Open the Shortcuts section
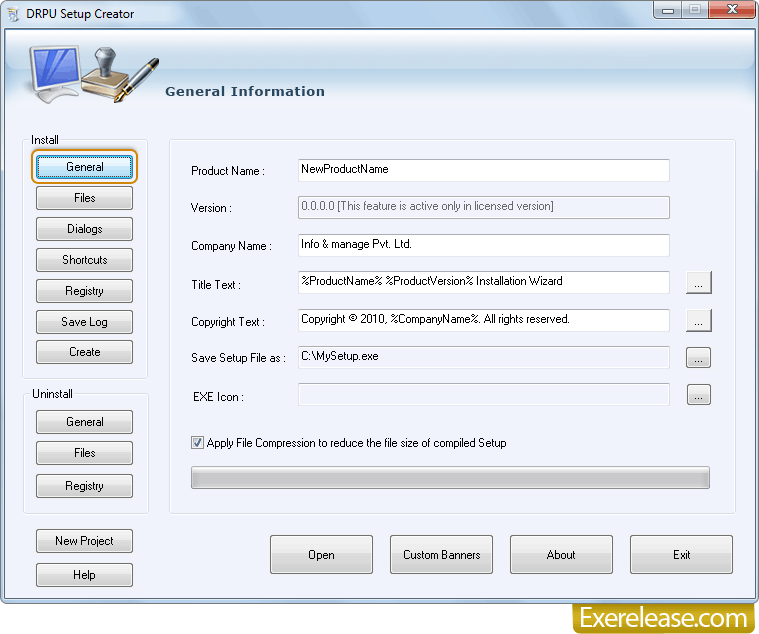This screenshot has height=634, width=759. 84,260
